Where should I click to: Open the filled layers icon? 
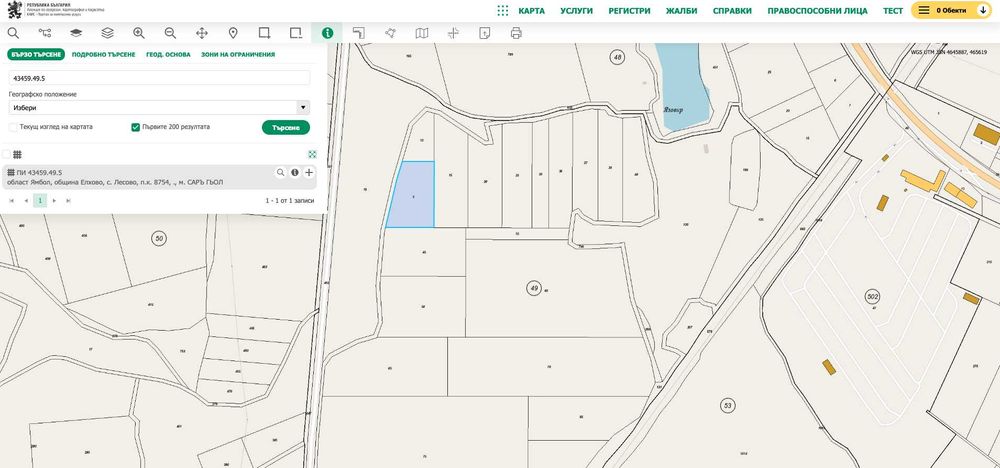76,33
